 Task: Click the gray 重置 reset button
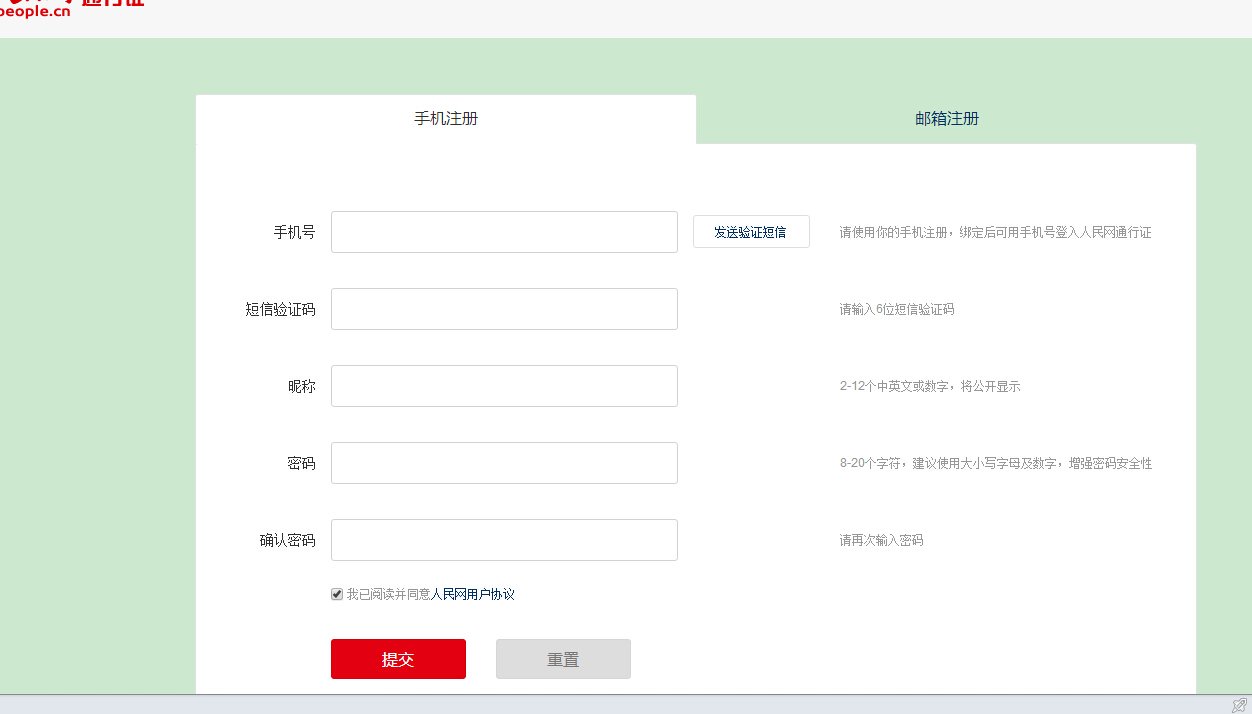pyautogui.click(x=563, y=658)
